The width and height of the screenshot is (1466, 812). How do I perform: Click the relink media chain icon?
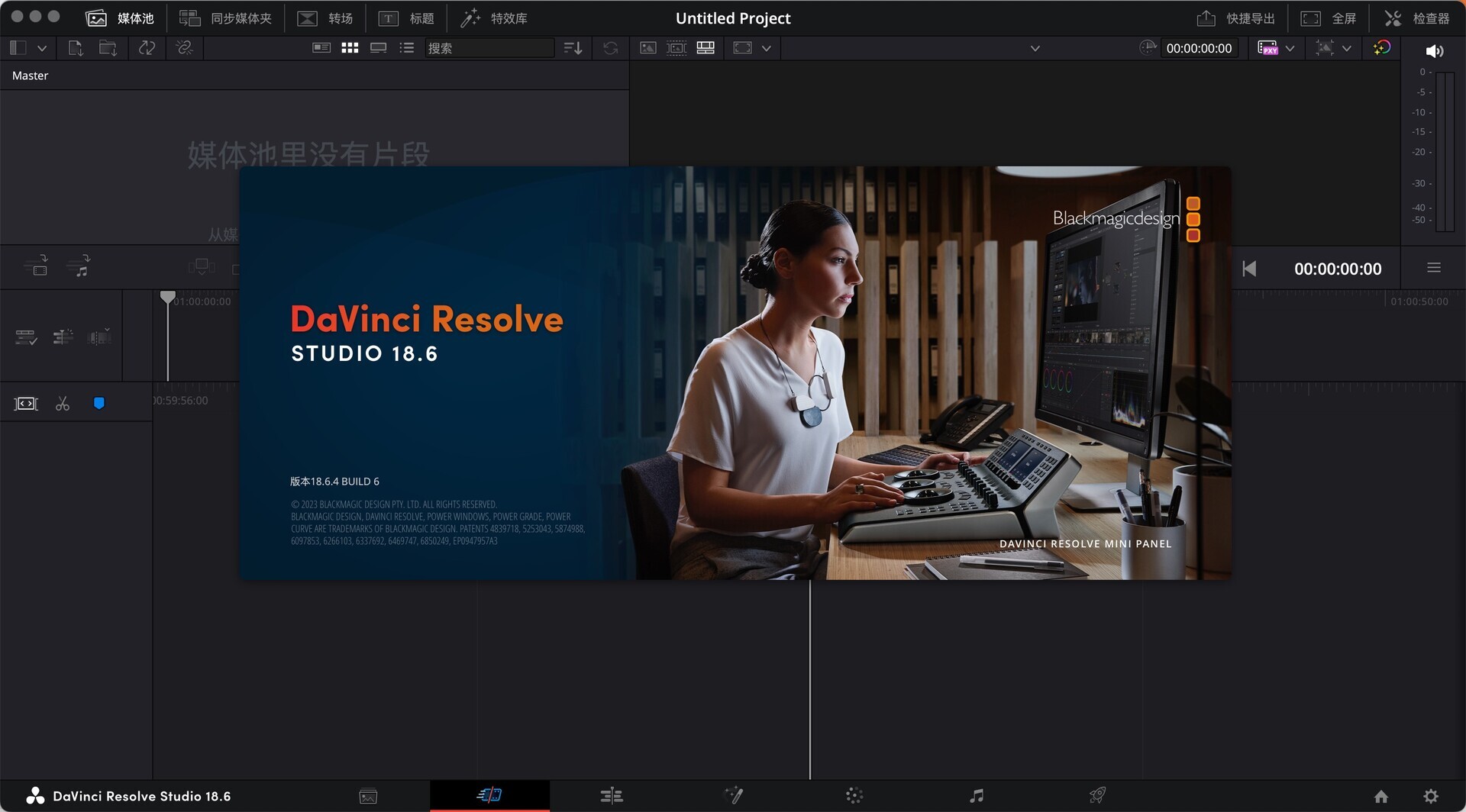pos(184,48)
